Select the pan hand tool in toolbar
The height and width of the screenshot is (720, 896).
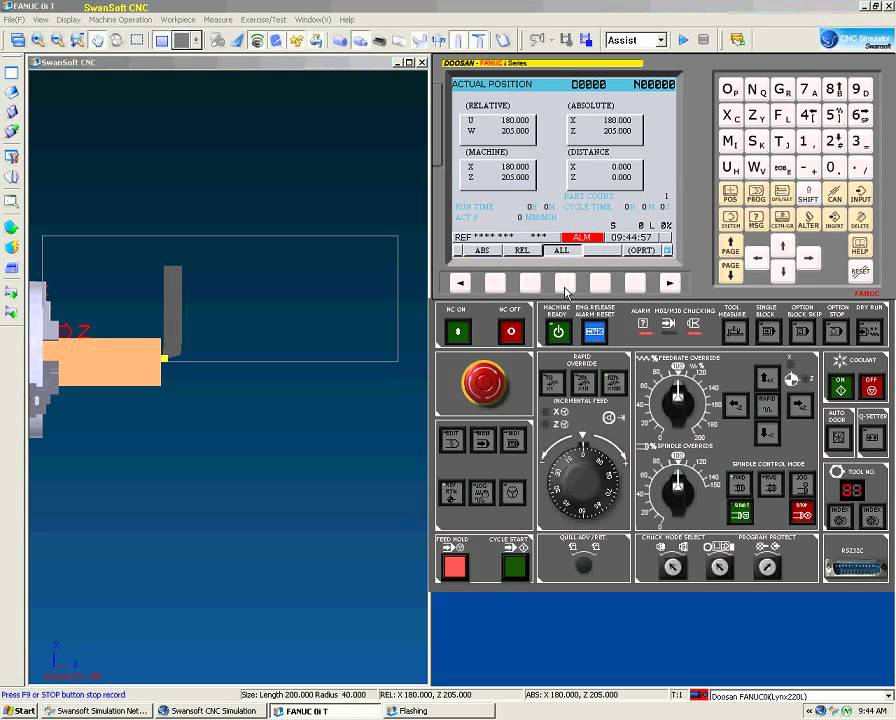(x=98, y=40)
